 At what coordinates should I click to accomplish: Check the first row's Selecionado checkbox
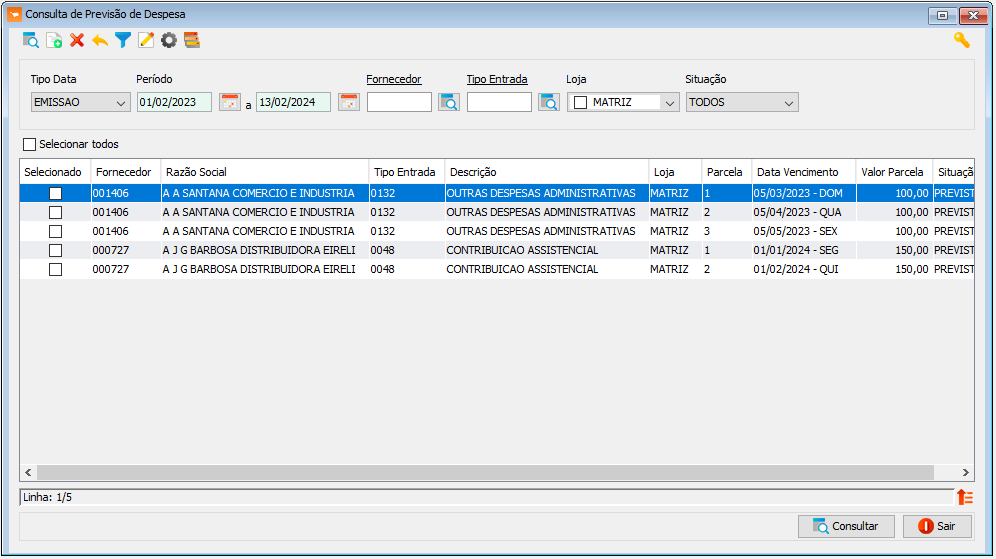pos(55,193)
